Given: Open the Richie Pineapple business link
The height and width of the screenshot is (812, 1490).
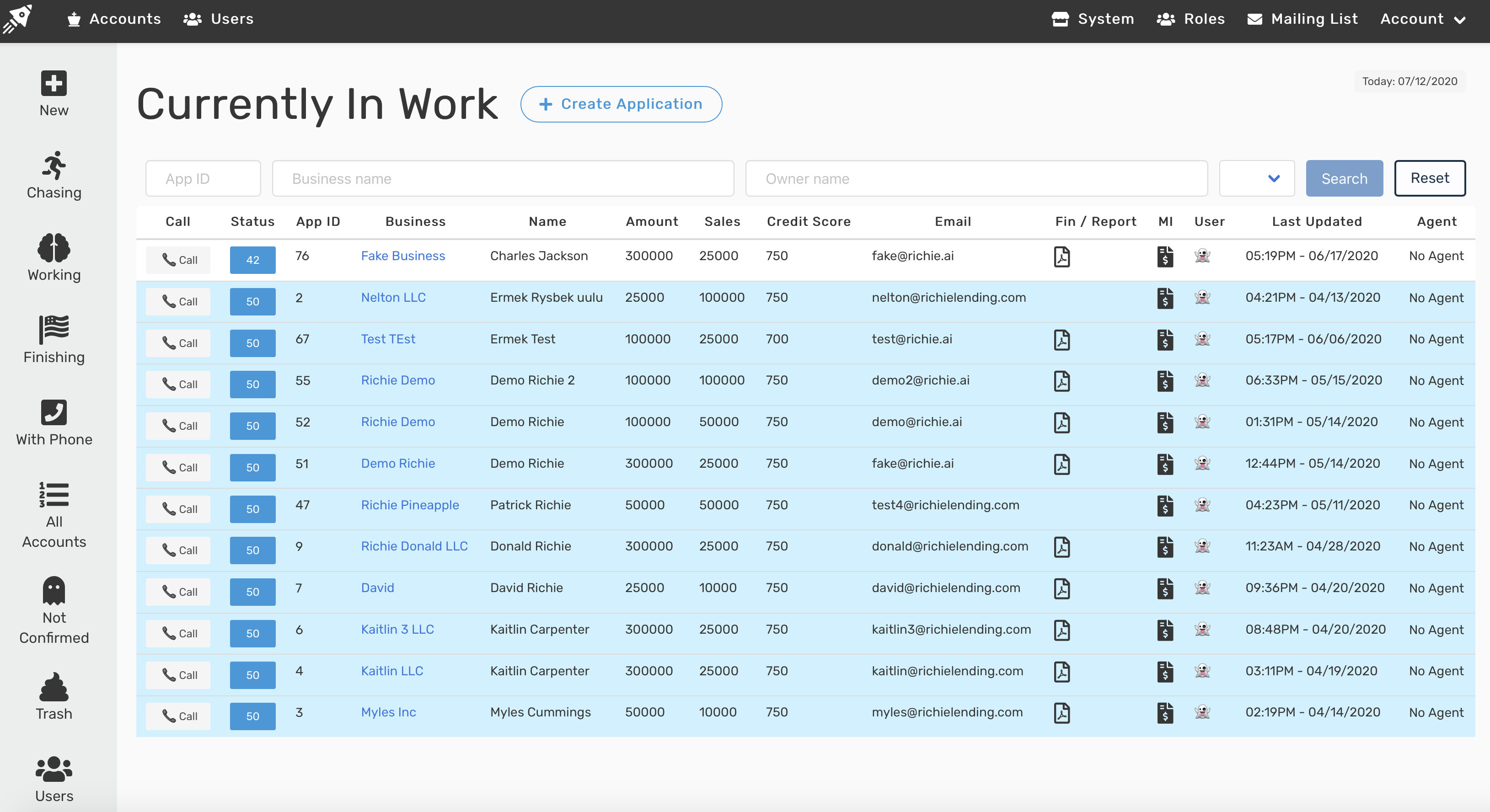Looking at the screenshot, I should tap(409, 505).
